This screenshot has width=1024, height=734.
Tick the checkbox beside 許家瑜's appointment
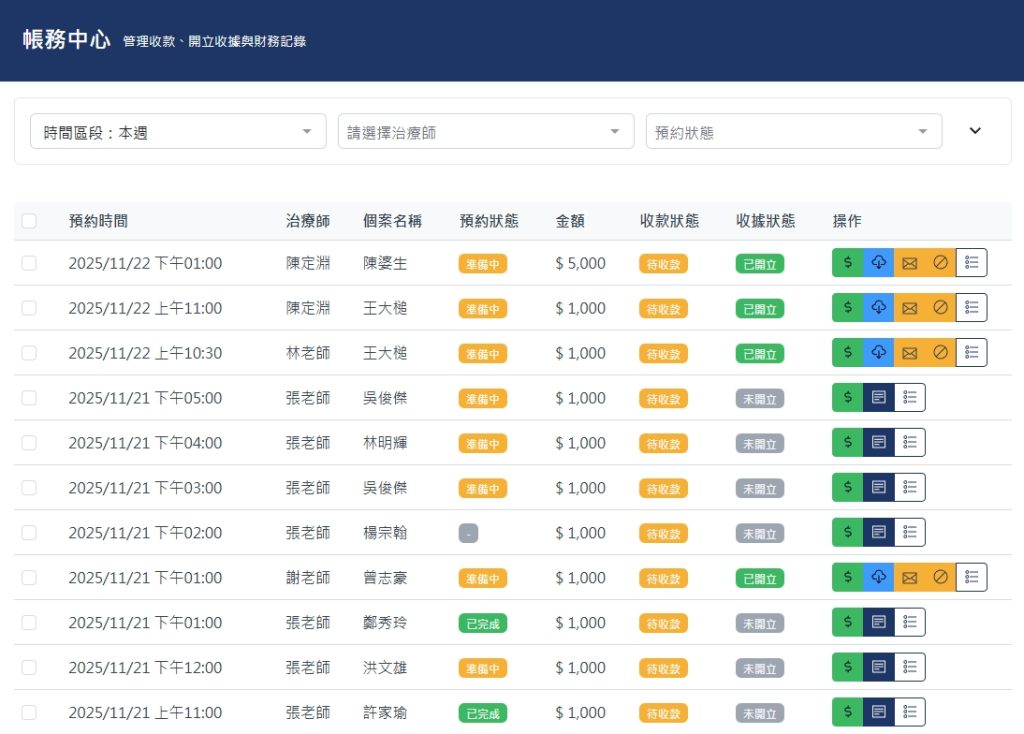[x=29, y=712]
